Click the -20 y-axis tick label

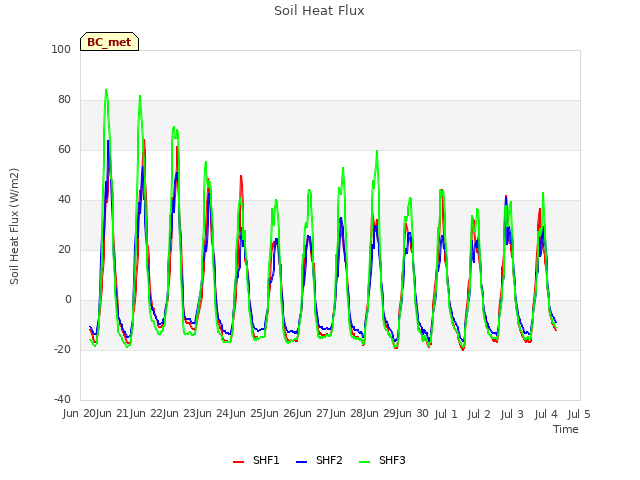point(62,350)
